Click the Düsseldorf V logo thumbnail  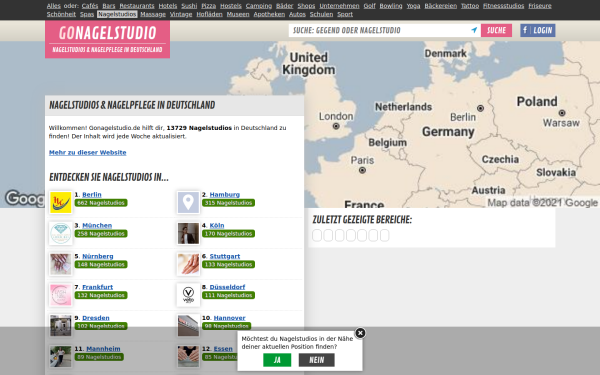pos(188,295)
